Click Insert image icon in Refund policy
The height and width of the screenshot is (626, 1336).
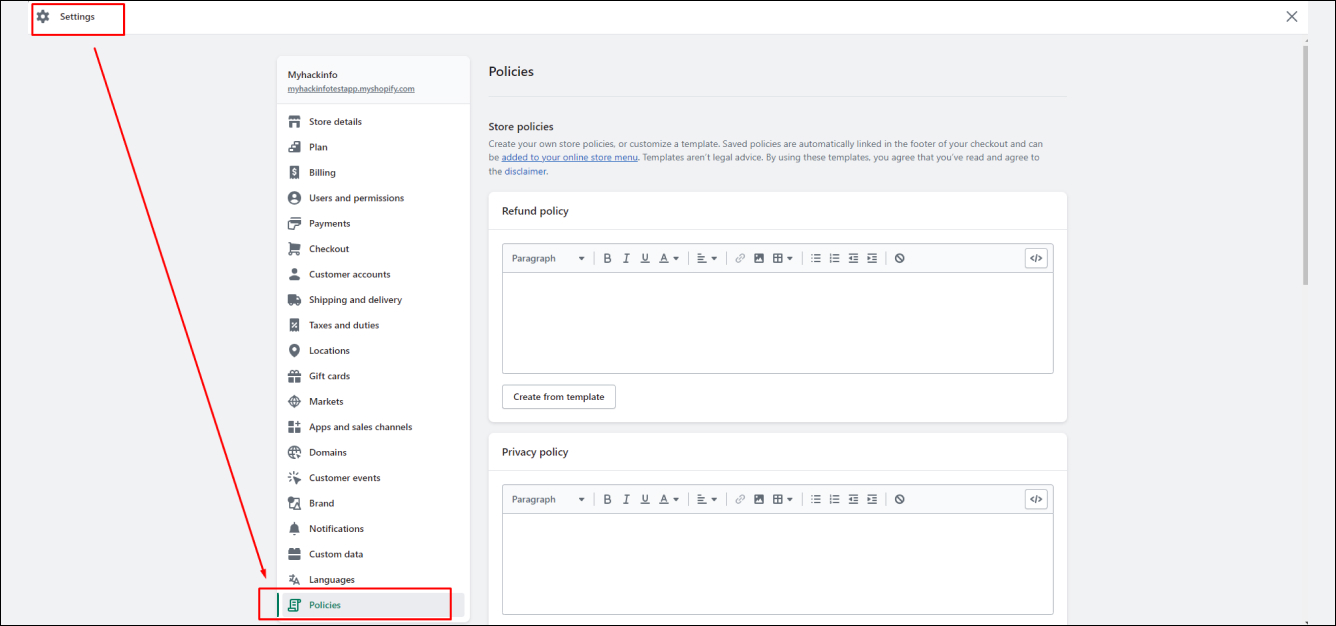click(x=759, y=258)
